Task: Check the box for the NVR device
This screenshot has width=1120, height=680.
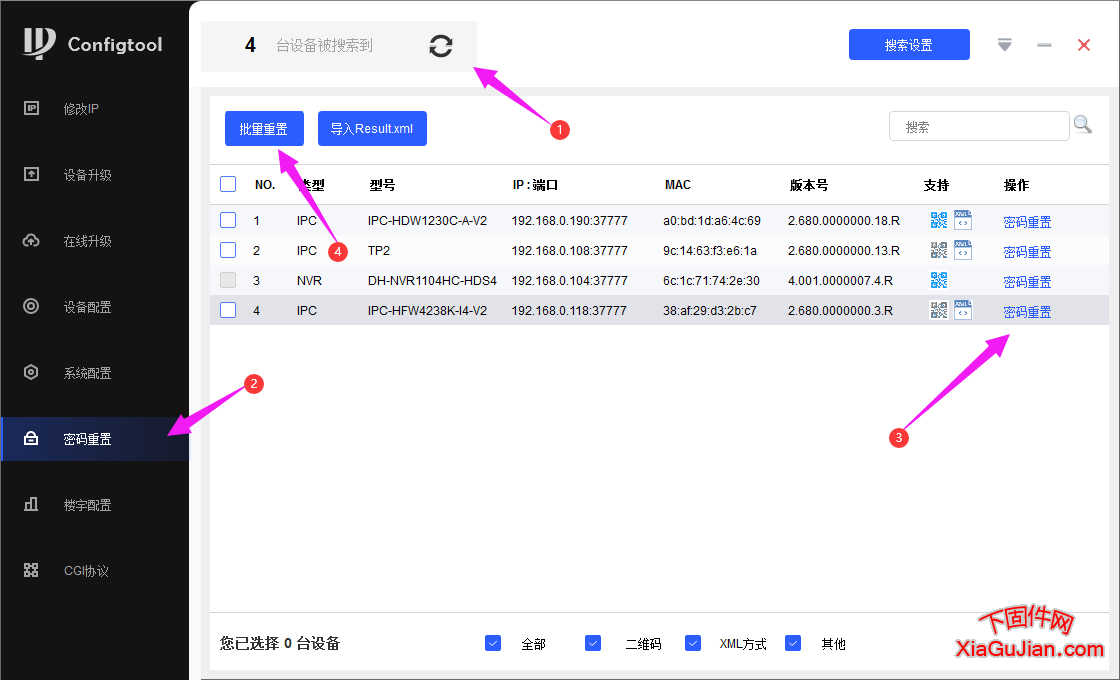Action: coord(228,280)
